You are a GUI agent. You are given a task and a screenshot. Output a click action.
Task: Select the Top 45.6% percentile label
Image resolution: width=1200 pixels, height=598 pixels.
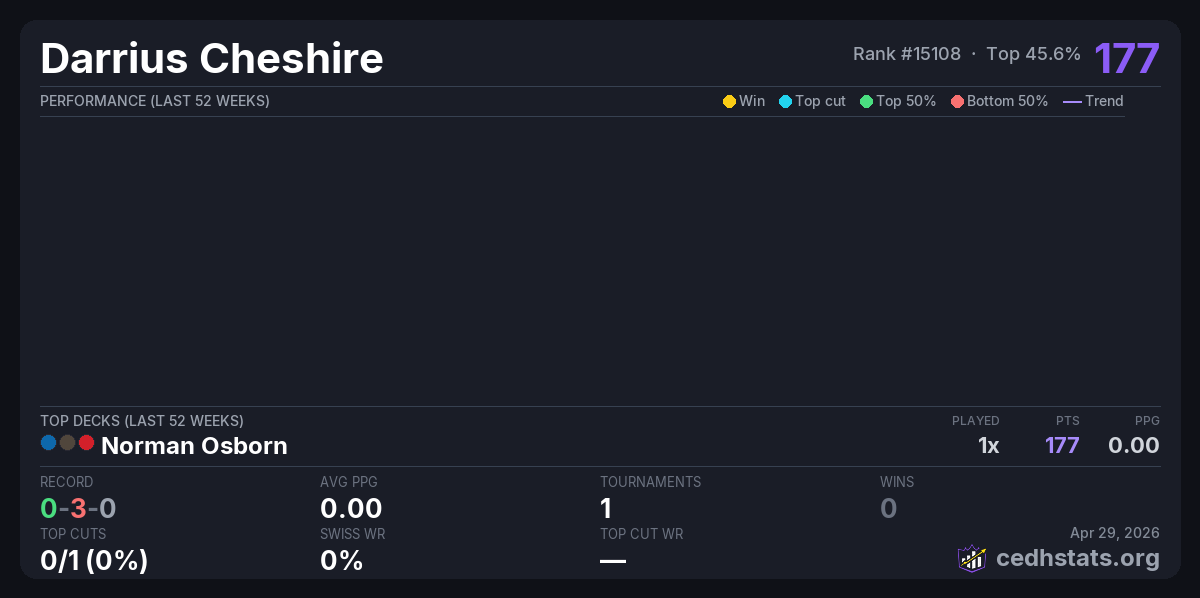click(1033, 54)
